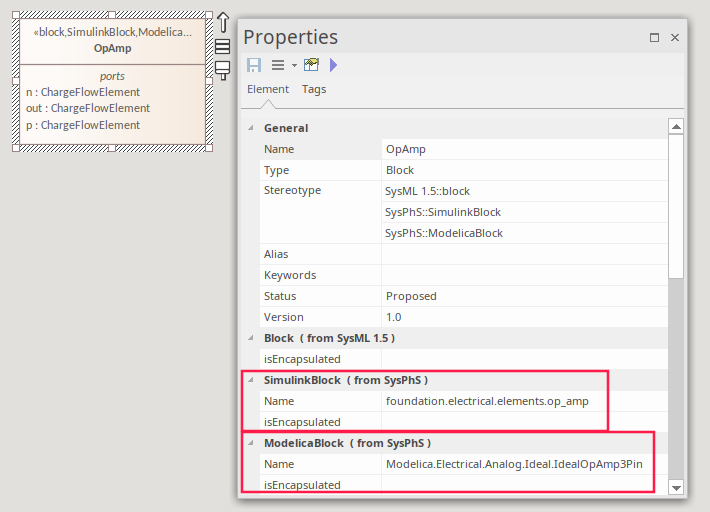Click the compartments list icon beside OpAmp
Screen dimensions: 710x512
[223, 47]
